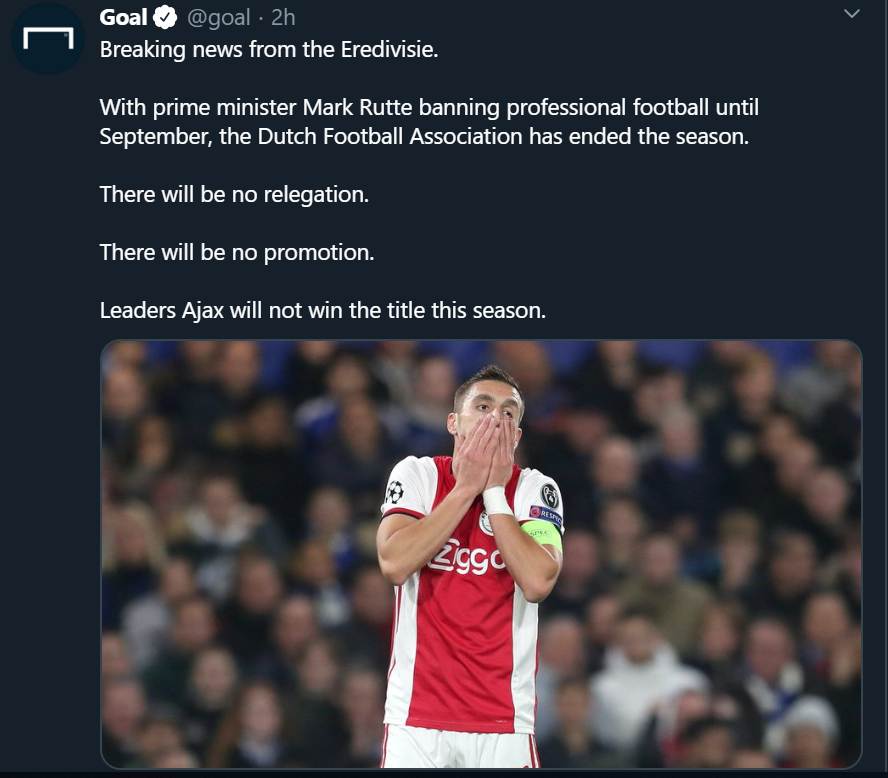Screen dimensions: 888x778
Task: Open the 2h timestamp link
Action: coord(283,18)
